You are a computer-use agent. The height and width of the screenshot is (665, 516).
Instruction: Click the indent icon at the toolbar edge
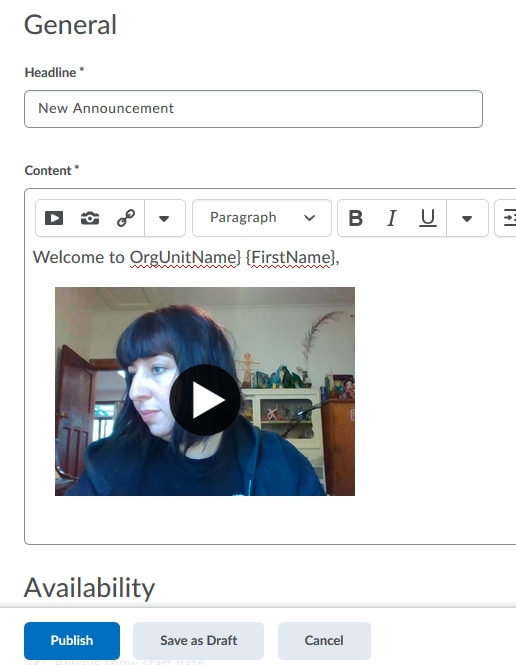[x=509, y=218]
